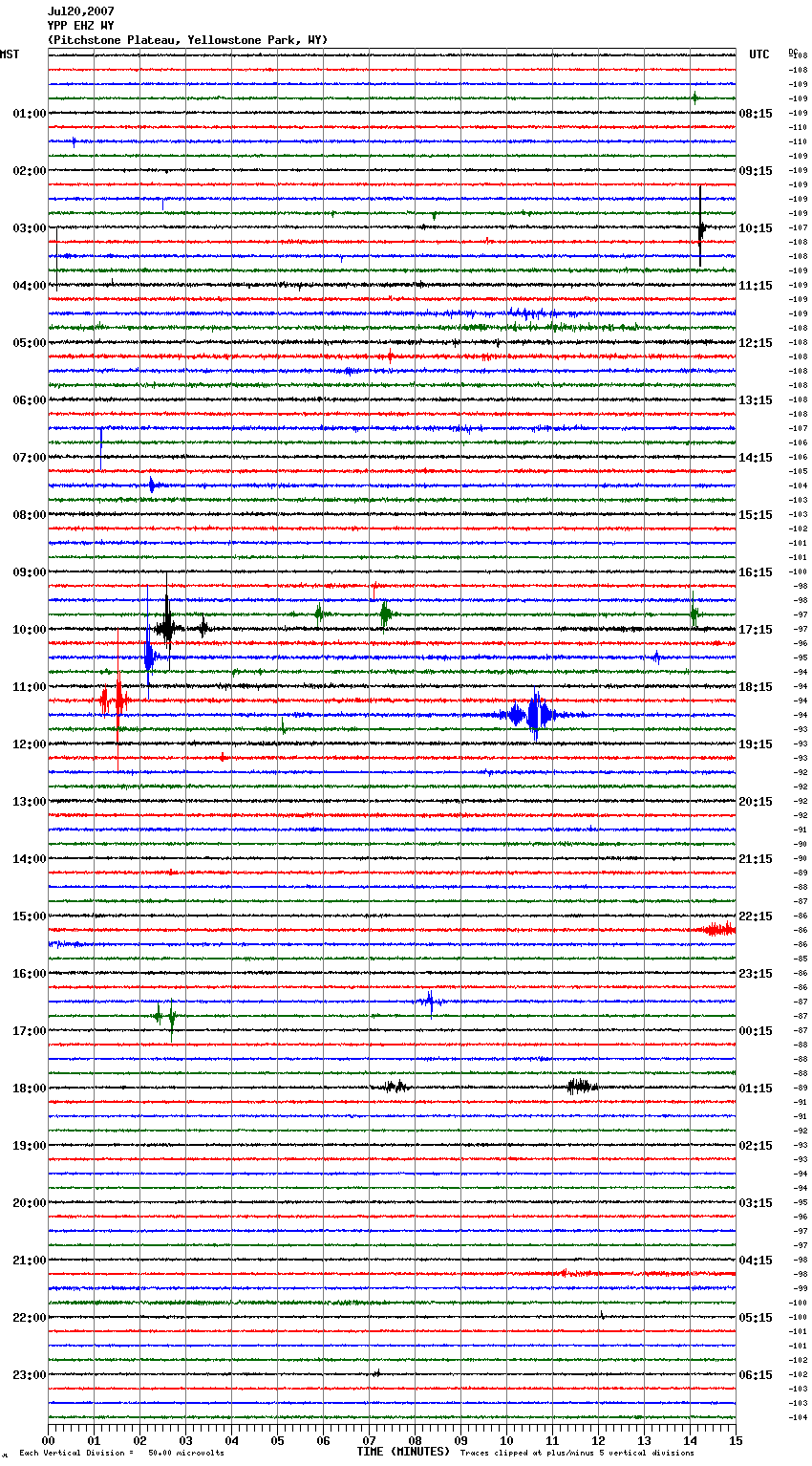This screenshot has width=812, height=1466.
Task: Select the 02:00 MST time label
Action: [30, 171]
